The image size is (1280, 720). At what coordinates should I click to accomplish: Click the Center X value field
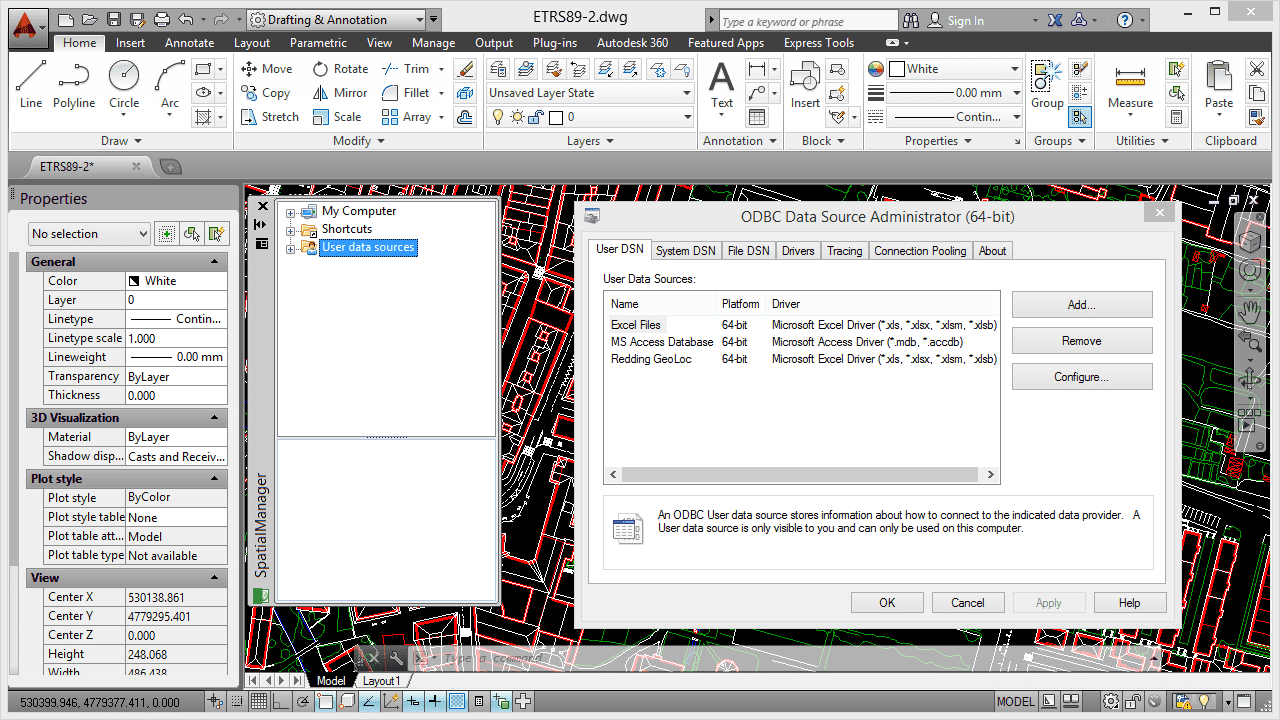(176, 597)
